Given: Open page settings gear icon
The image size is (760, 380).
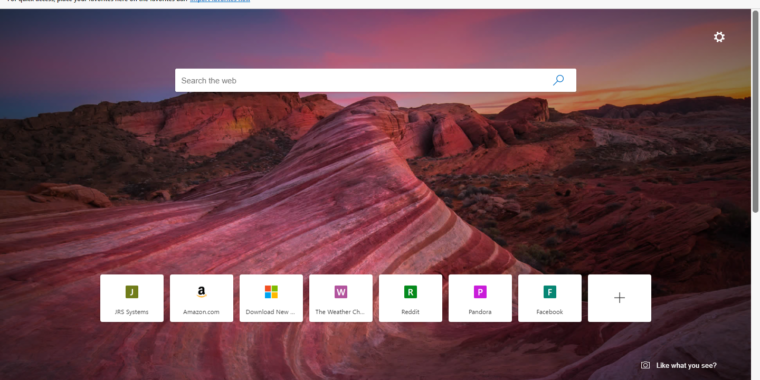Looking at the screenshot, I should click(x=719, y=37).
